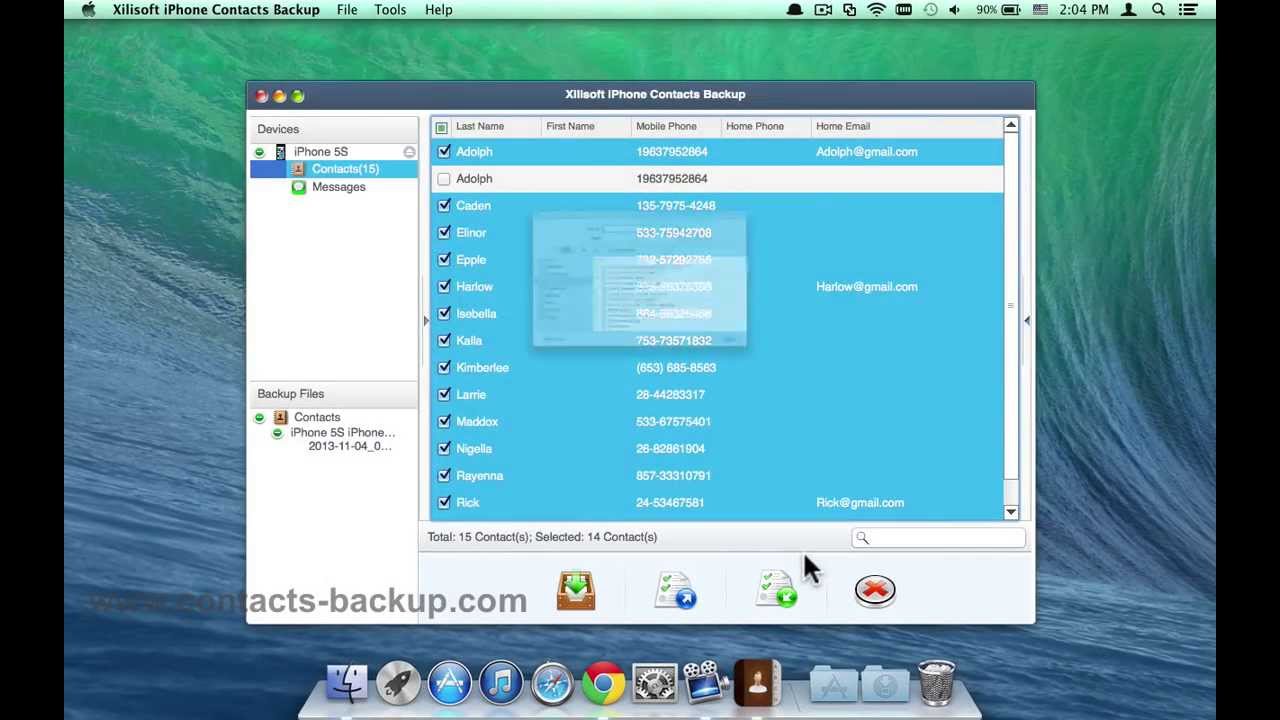
Task: Collapse the iPhone 5S device tree node
Action: pos(259,152)
